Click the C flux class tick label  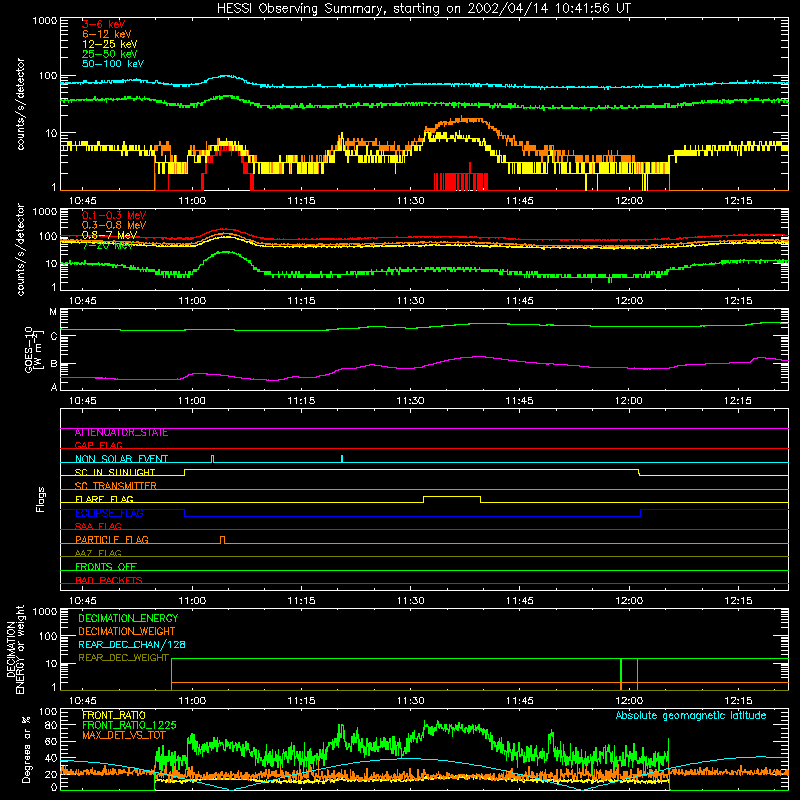[x=54, y=337]
